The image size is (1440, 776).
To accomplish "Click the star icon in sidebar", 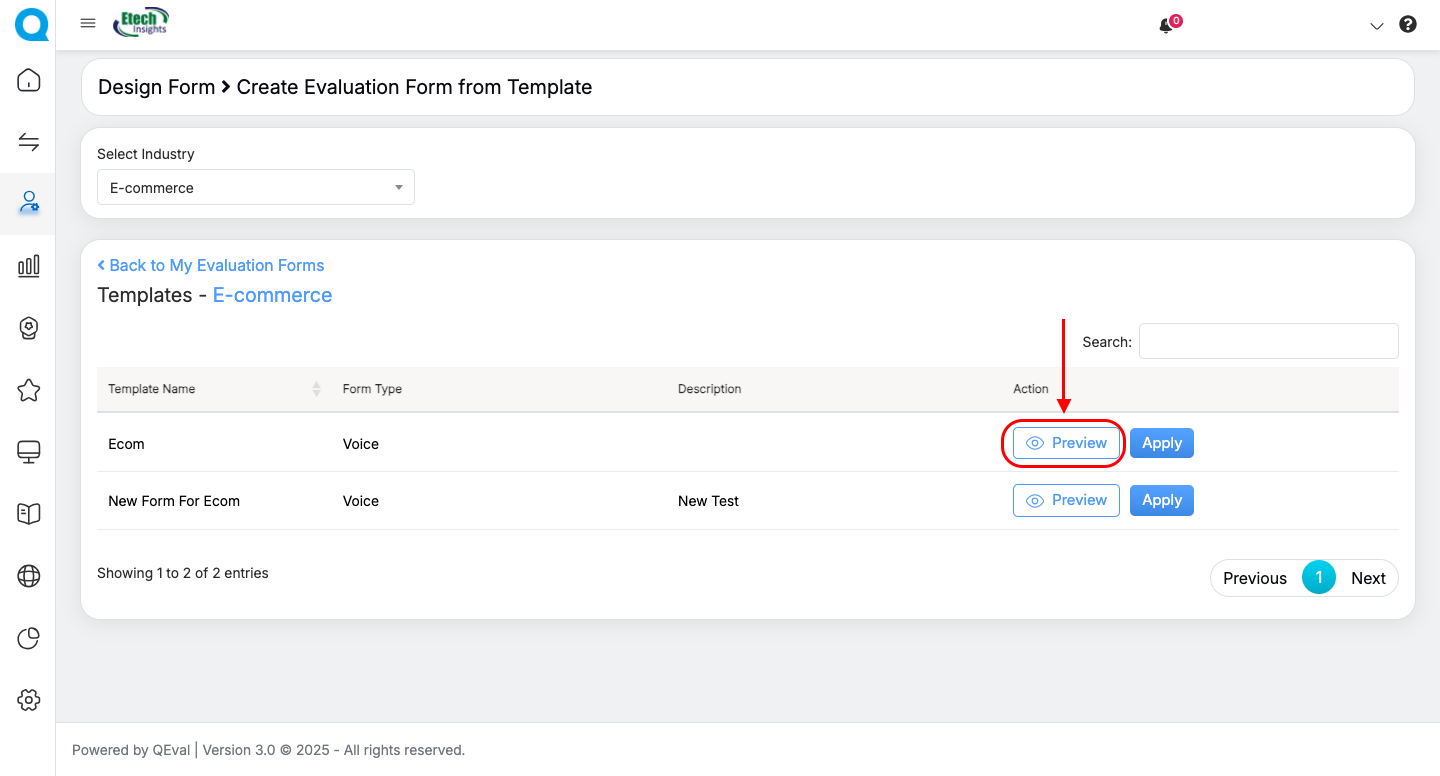I will click(29, 390).
